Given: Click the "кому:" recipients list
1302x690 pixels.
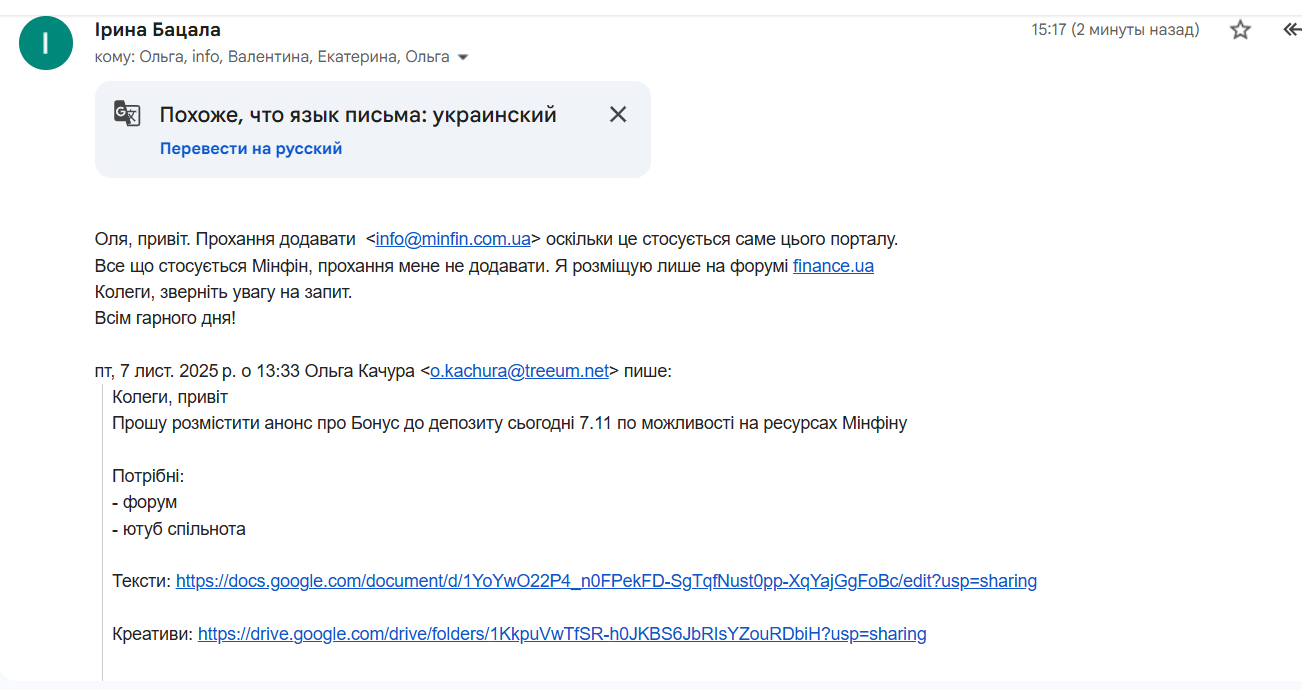Looking at the screenshot, I should click(x=272, y=57).
